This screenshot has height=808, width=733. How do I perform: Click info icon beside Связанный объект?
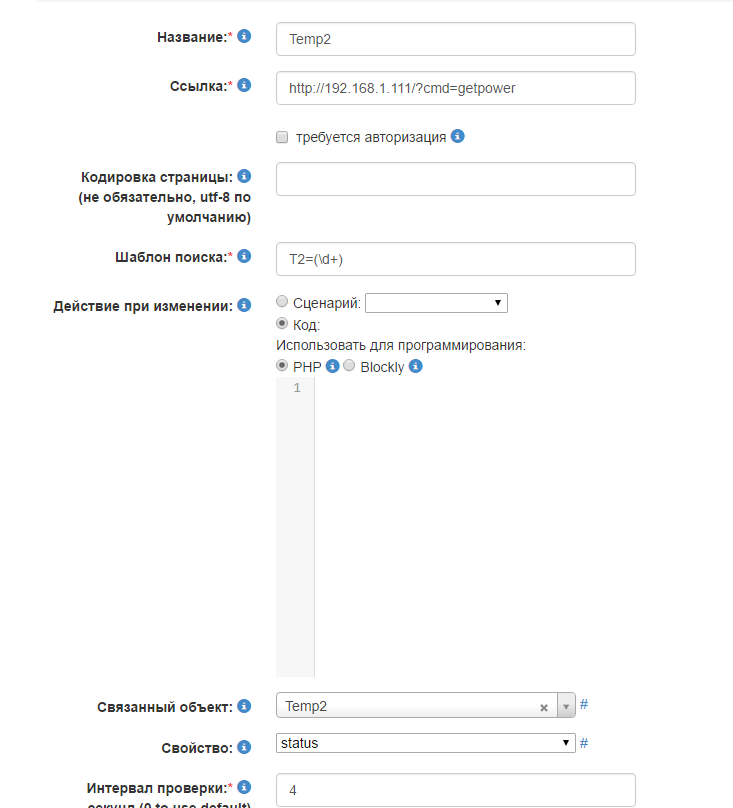[x=244, y=706]
